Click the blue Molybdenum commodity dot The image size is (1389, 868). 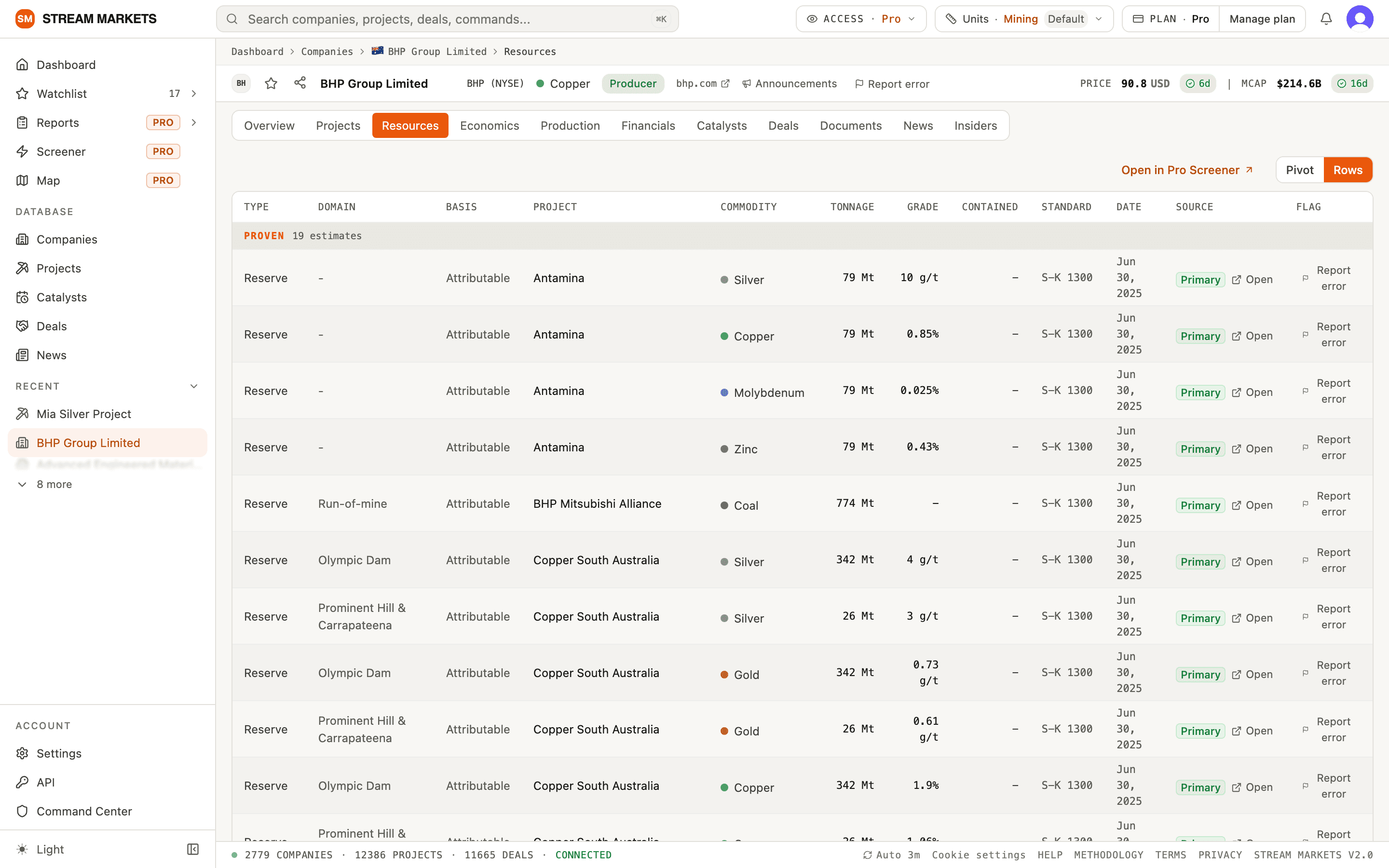point(724,393)
